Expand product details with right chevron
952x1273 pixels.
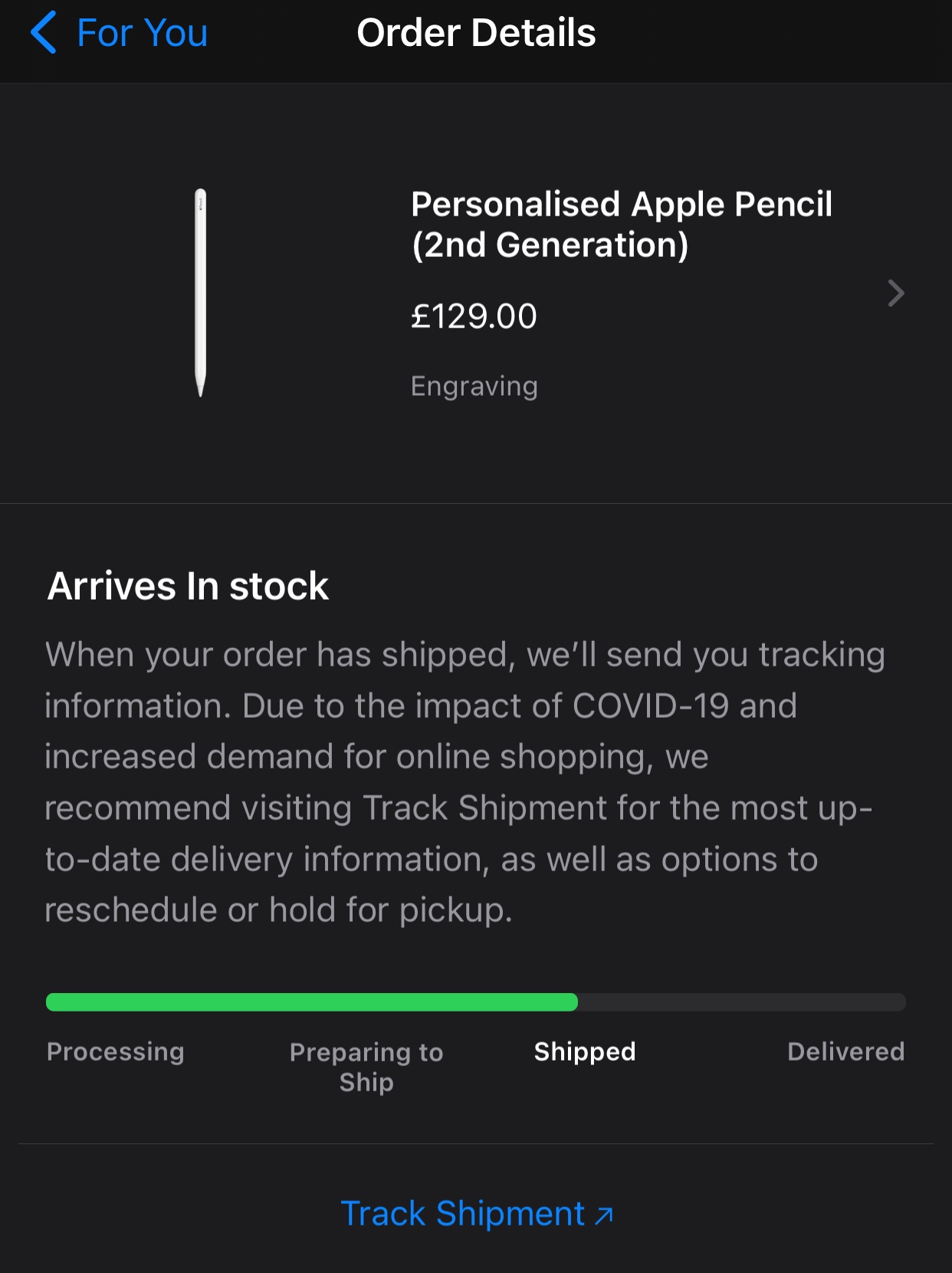895,293
